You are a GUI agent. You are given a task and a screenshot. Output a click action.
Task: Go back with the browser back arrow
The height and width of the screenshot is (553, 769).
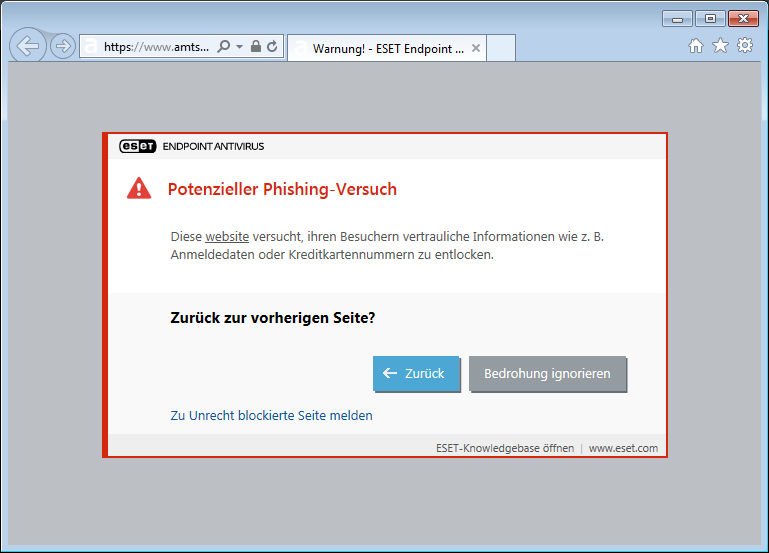[x=28, y=46]
